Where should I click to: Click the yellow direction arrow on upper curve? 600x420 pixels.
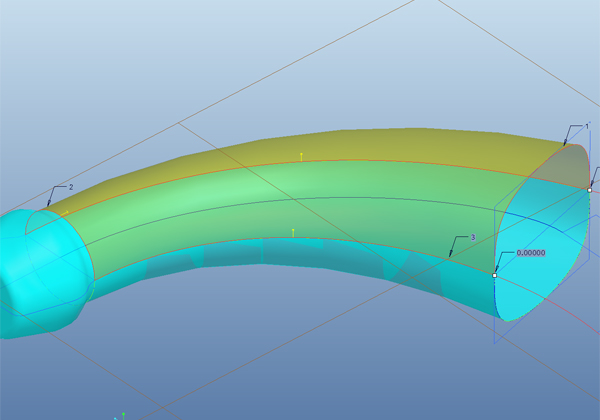(x=301, y=156)
